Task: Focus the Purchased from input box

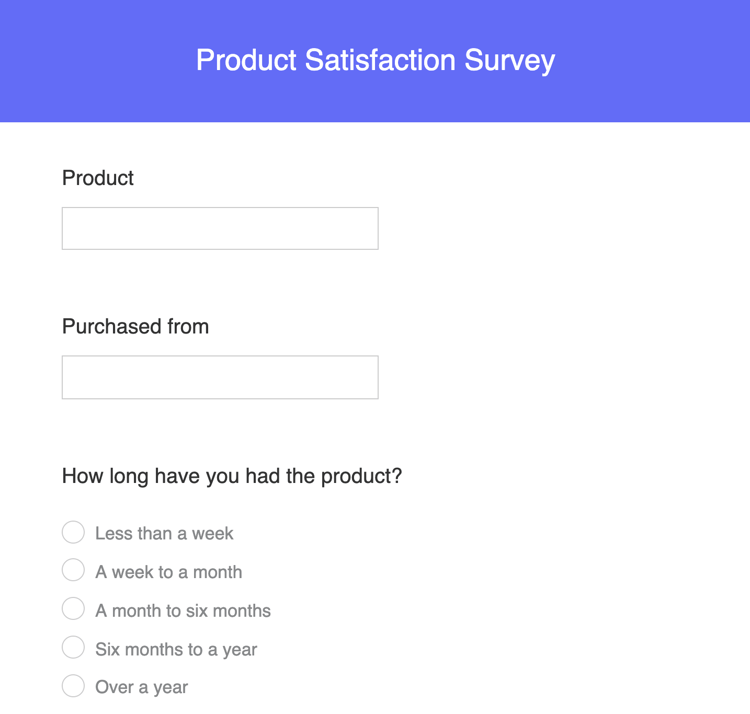Action: coord(220,377)
